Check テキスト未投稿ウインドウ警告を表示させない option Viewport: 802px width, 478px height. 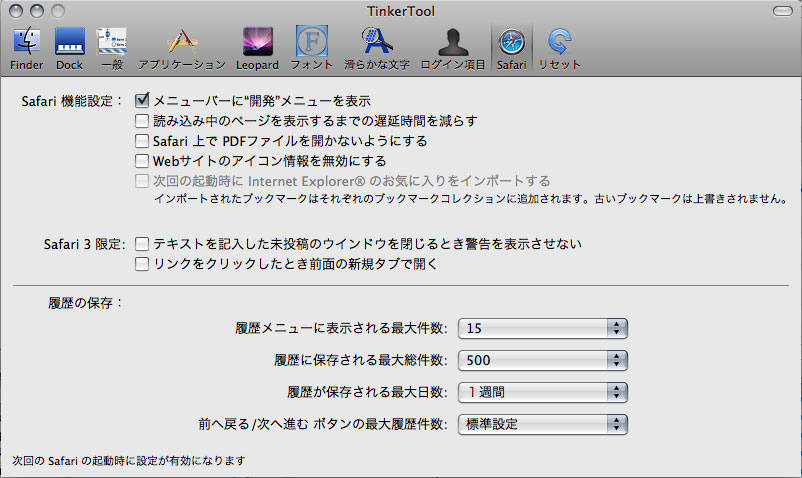[142, 244]
